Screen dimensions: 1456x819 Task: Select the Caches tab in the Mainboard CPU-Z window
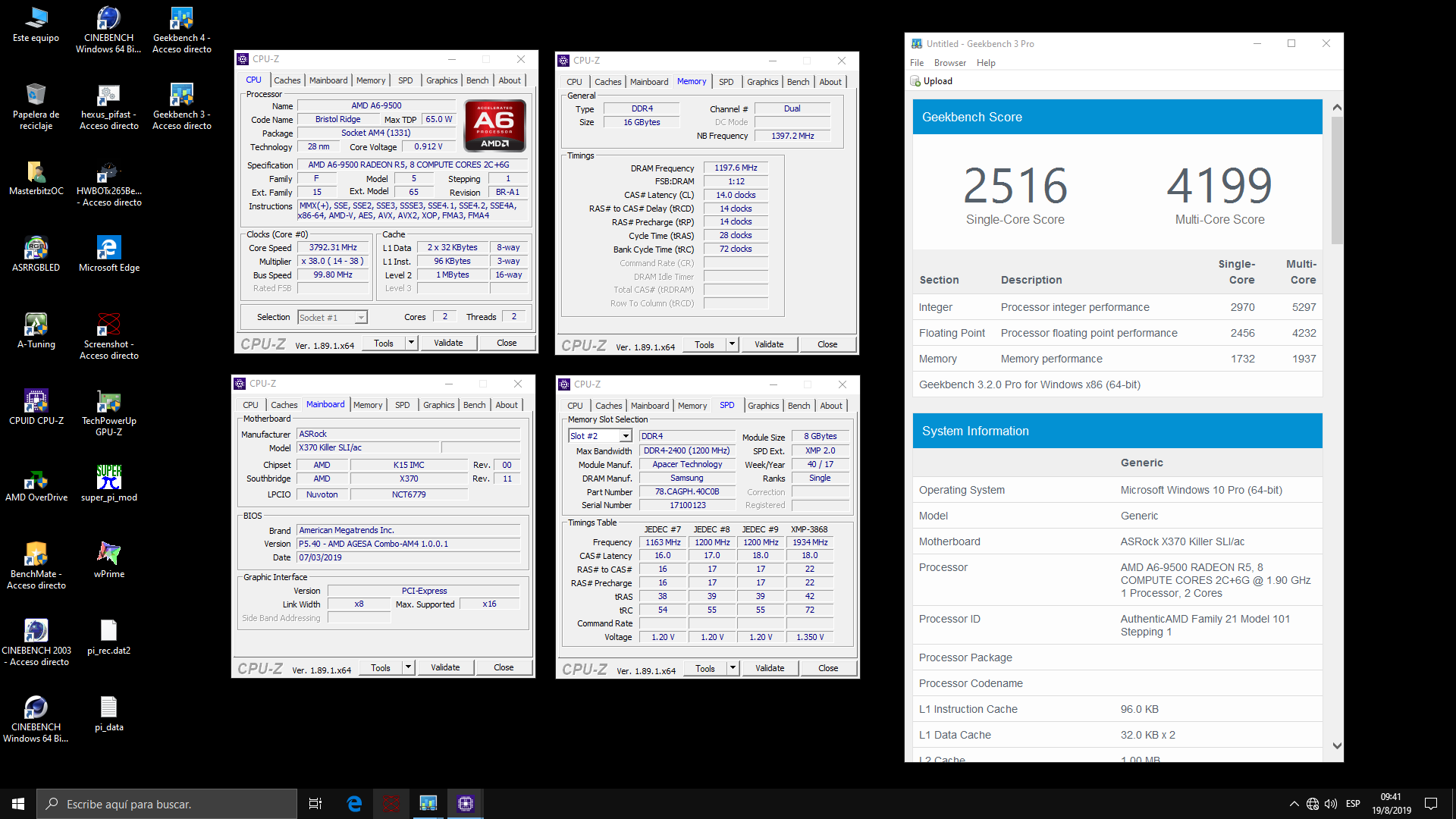[284, 405]
